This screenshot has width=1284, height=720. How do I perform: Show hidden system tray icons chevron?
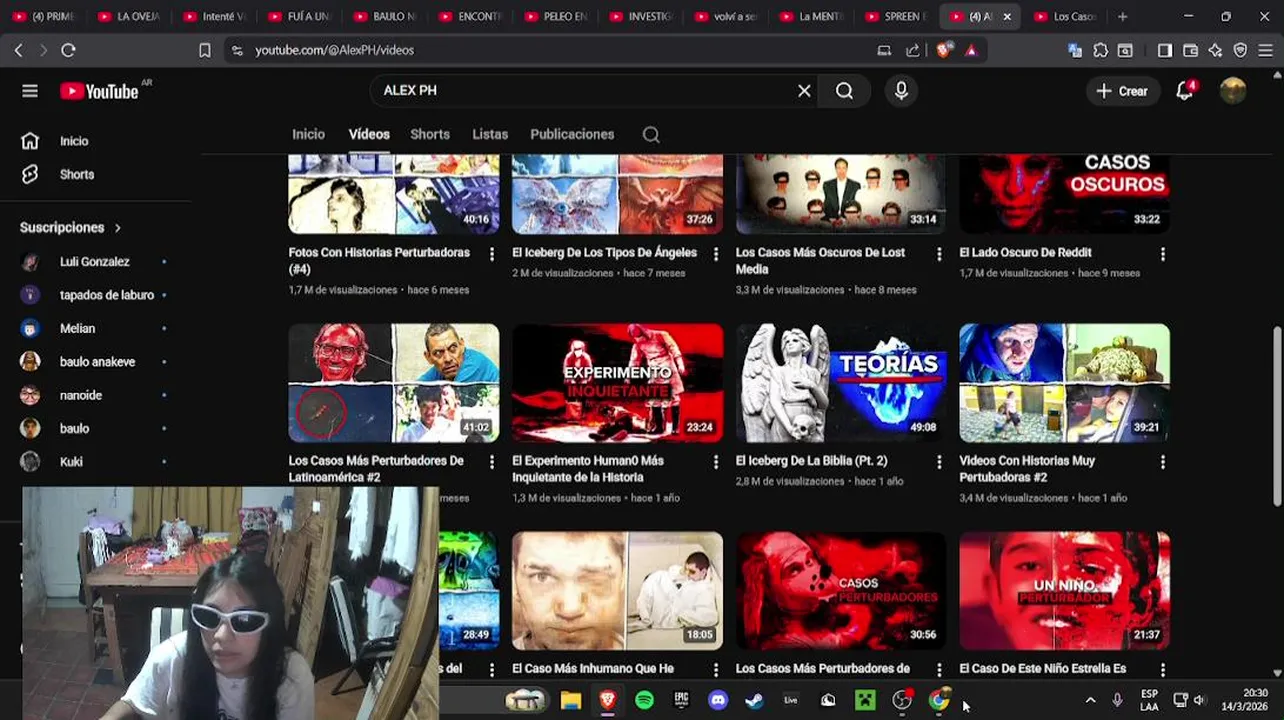coord(1090,700)
